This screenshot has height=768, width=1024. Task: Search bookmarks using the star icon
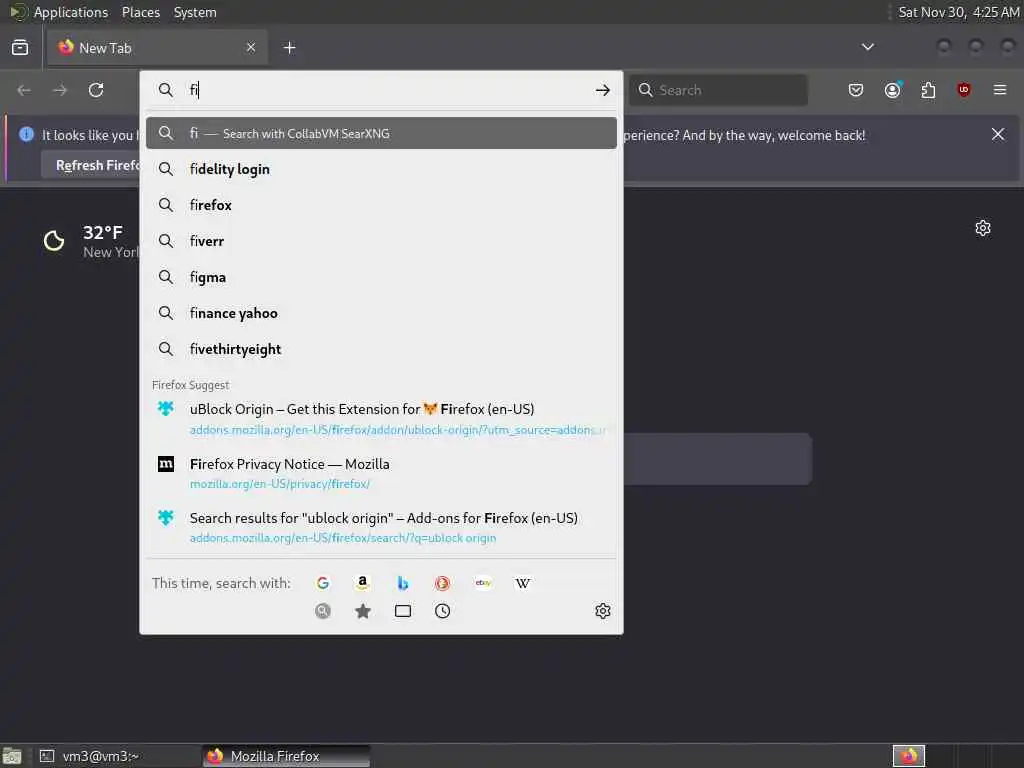click(362, 611)
